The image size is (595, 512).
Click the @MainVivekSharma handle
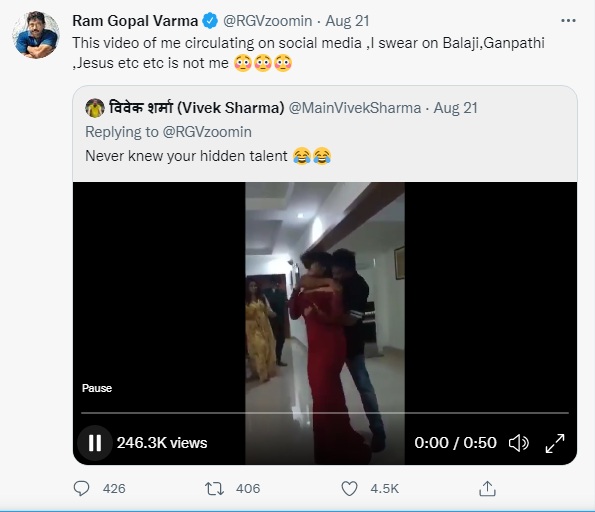point(355,108)
